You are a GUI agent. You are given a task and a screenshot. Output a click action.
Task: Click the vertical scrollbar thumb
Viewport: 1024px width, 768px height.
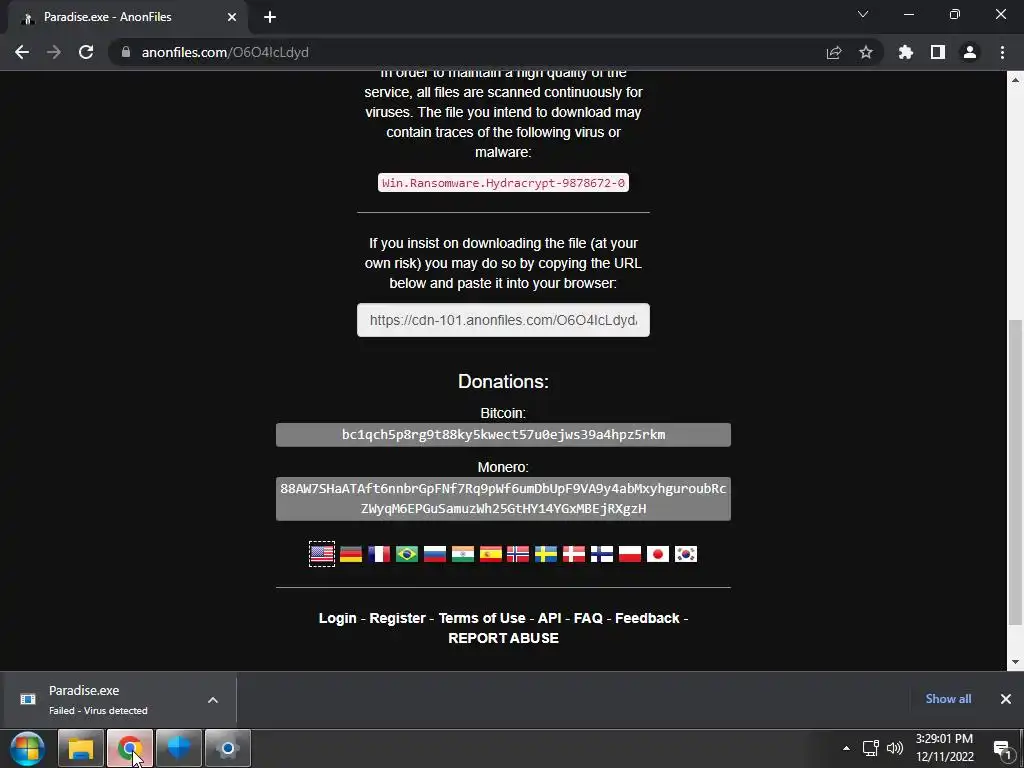(x=1015, y=472)
